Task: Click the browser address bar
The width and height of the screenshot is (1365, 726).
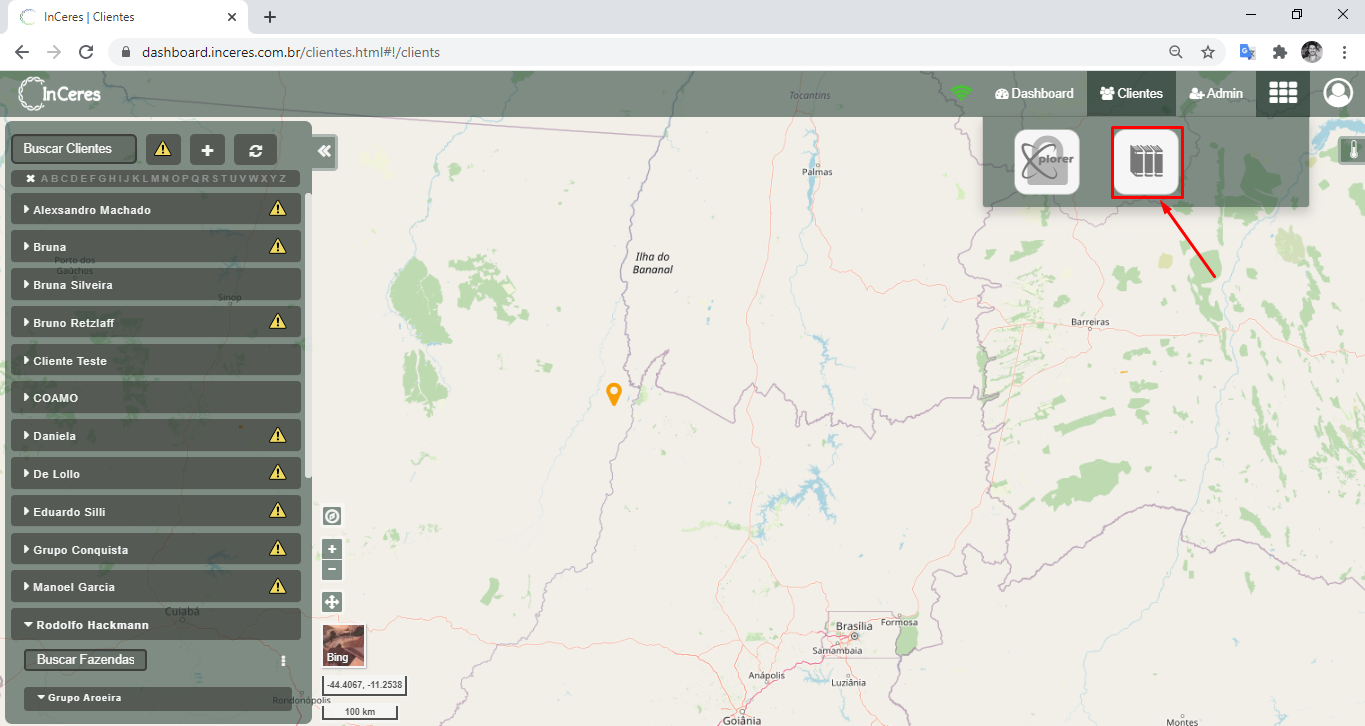Action: (x=640, y=52)
